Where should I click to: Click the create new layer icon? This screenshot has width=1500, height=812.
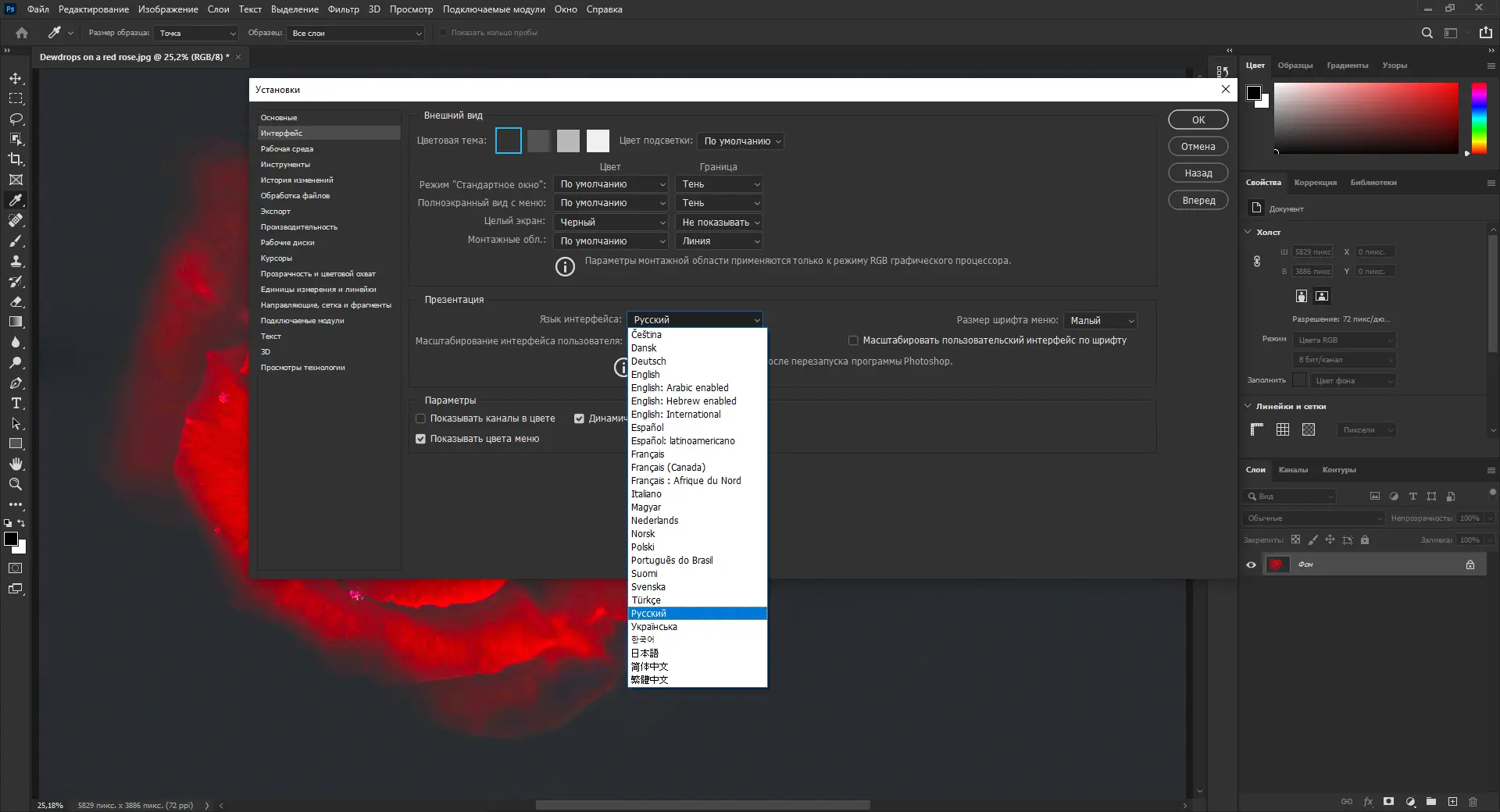coord(1452,802)
